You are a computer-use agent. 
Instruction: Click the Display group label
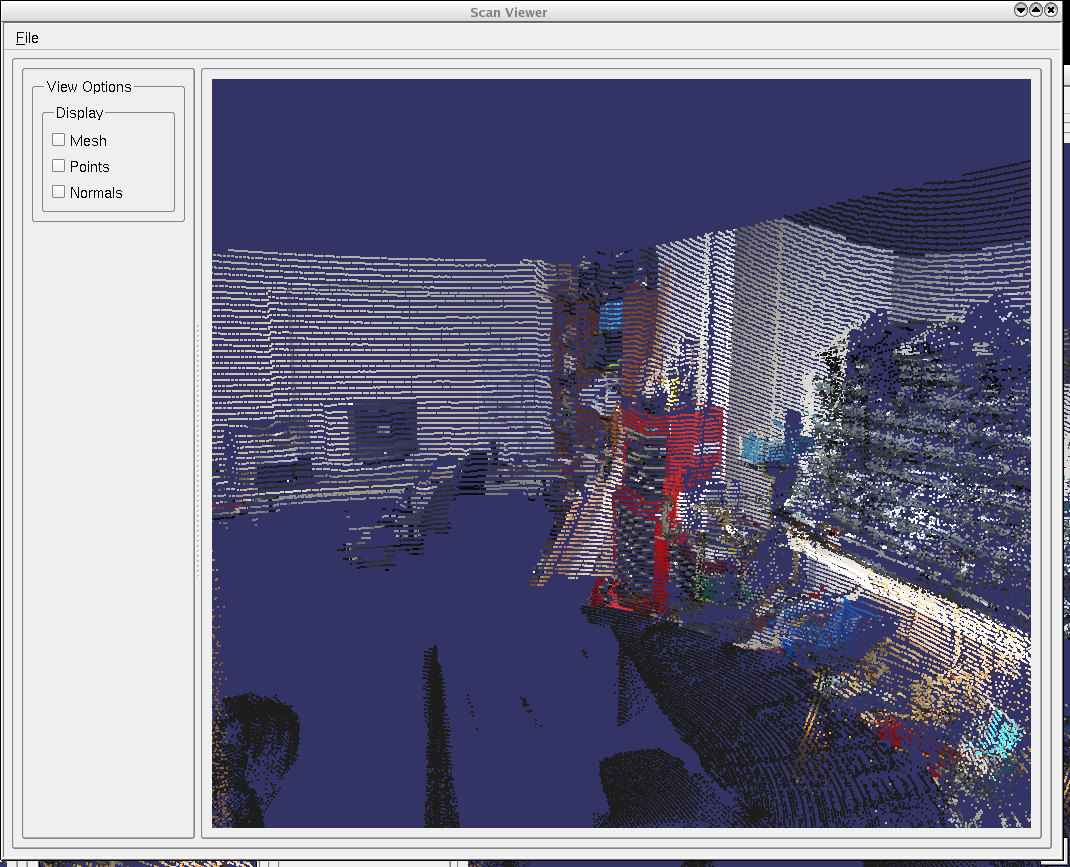pos(79,113)
